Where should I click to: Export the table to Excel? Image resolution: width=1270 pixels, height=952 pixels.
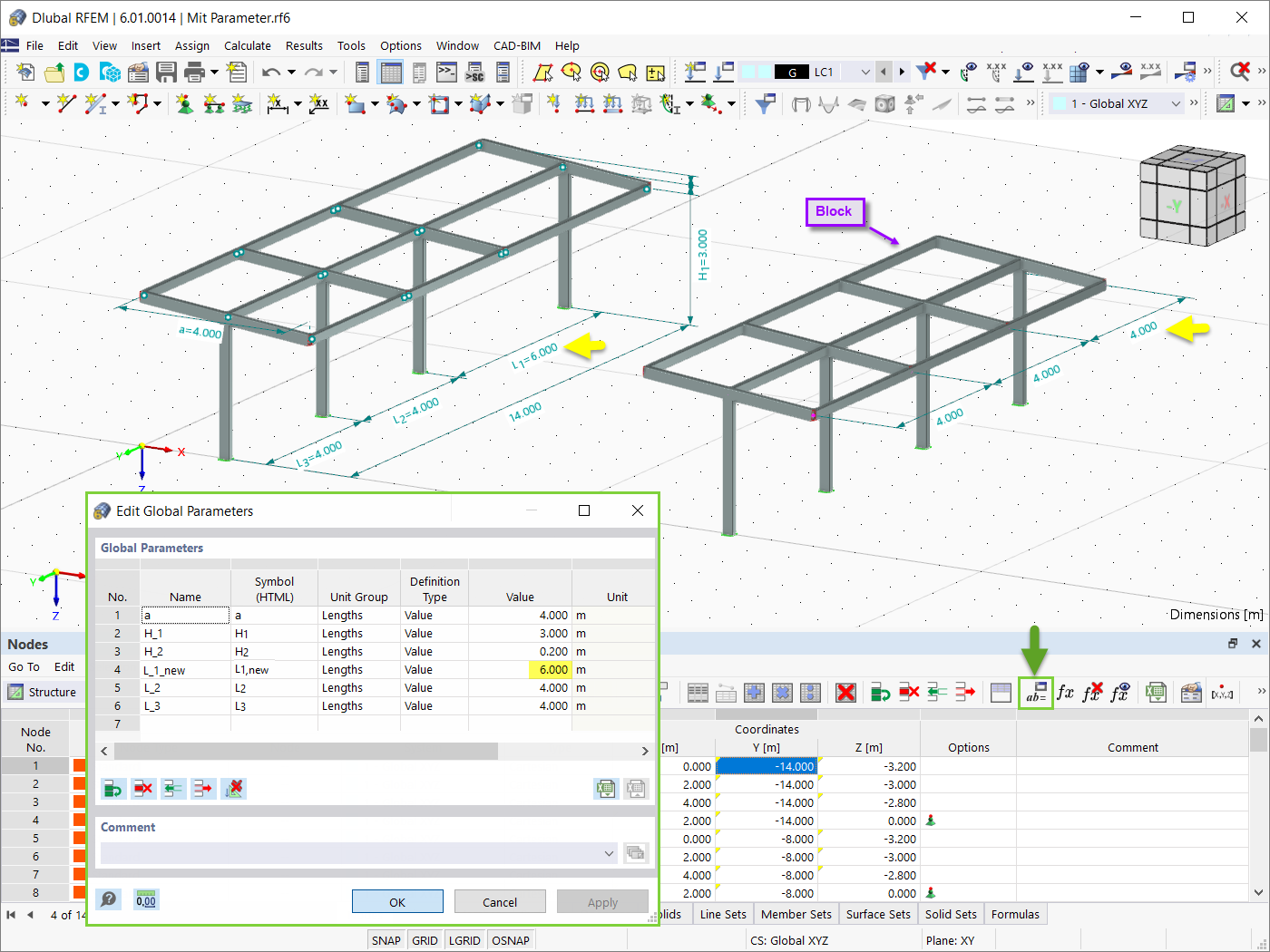click(x=1155, y=692)
